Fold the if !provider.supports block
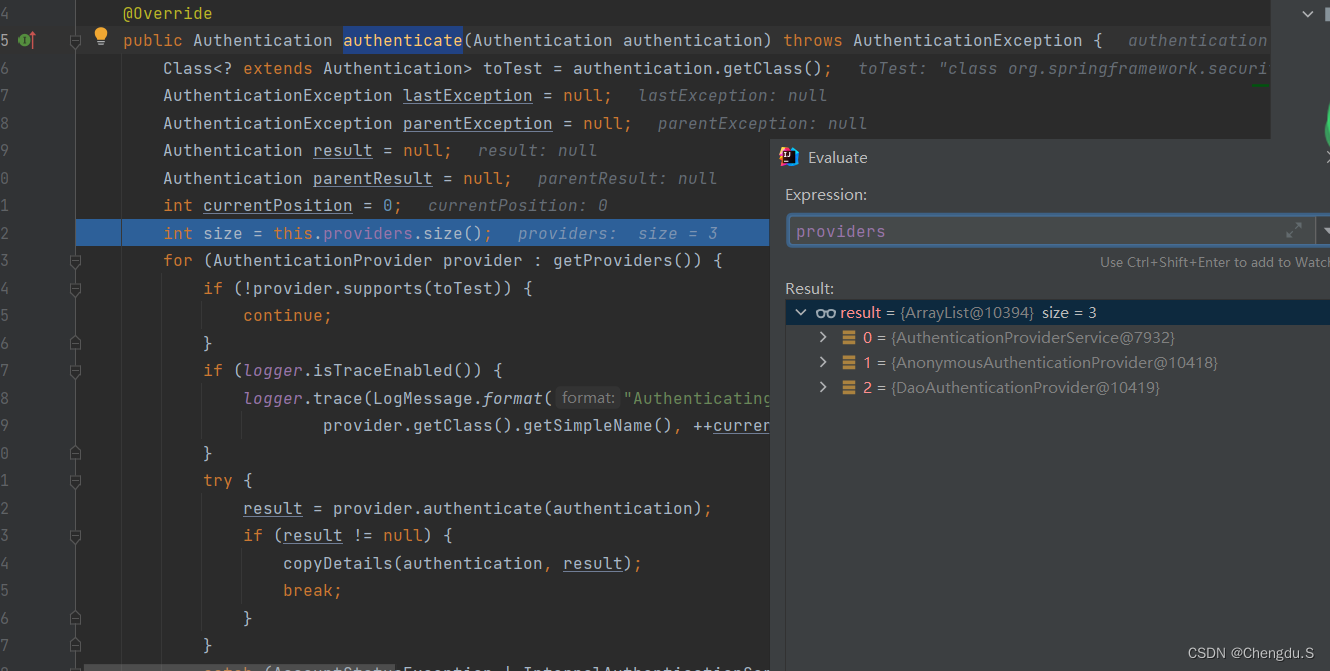Image resolution: width=1330 pixels, height=671 pixels. (75, 288)
